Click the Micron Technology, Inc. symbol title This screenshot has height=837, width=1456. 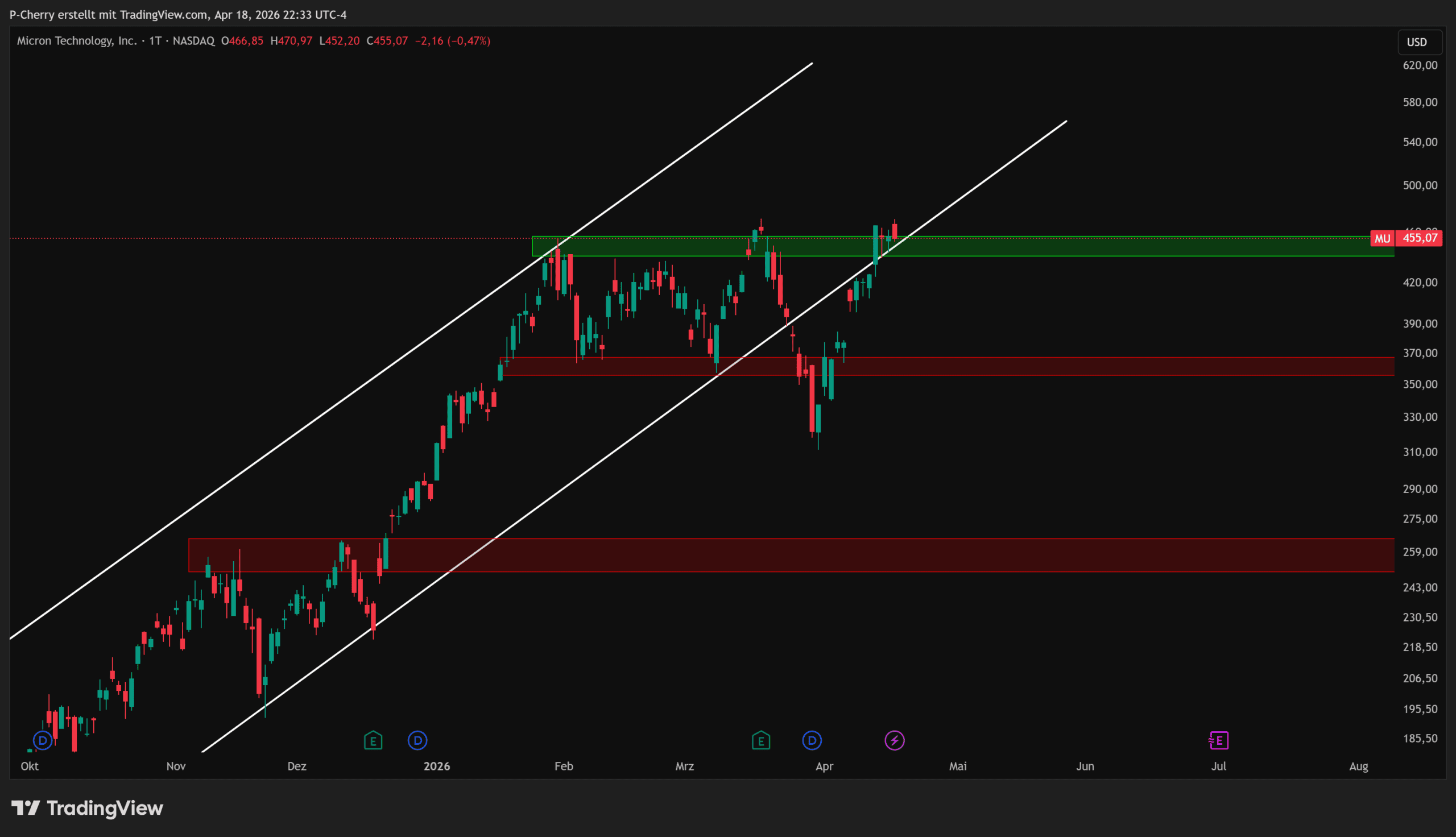[76, 41]
